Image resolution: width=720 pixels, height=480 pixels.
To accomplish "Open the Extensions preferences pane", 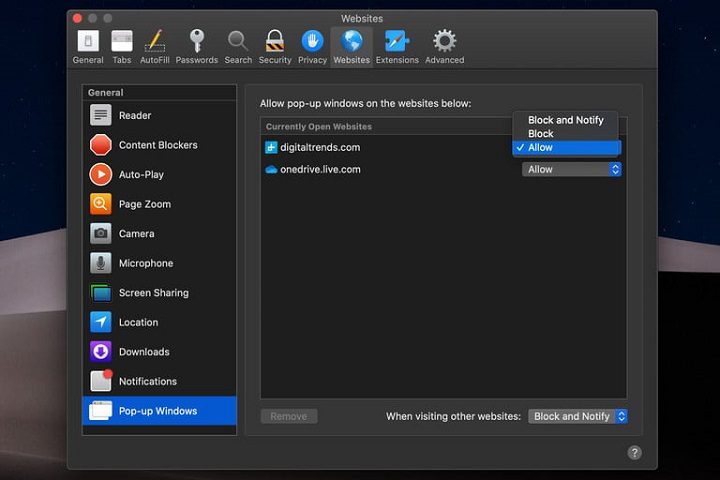I will point(397,46).
